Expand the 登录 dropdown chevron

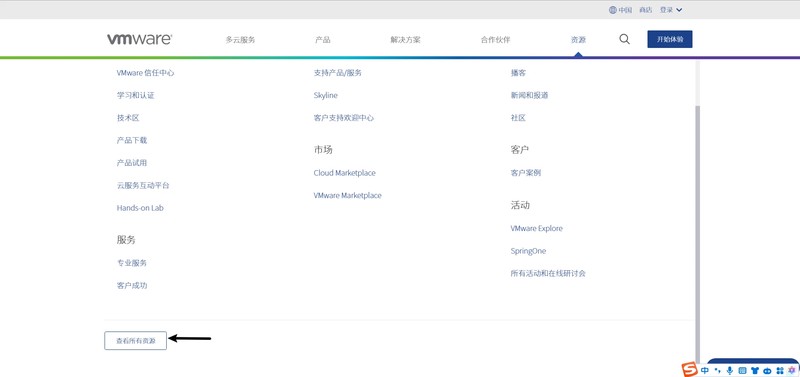[679, 10]
